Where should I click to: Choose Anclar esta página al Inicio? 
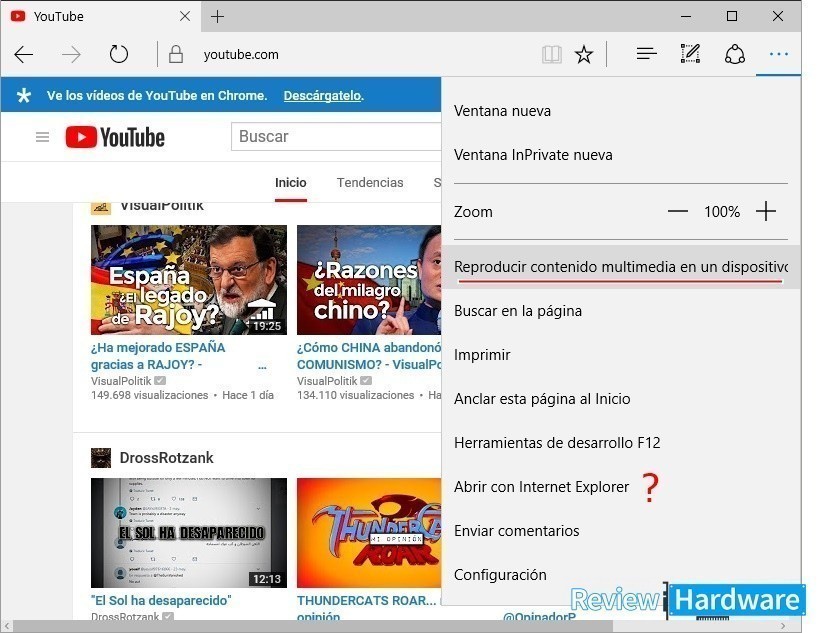point(621,398)
